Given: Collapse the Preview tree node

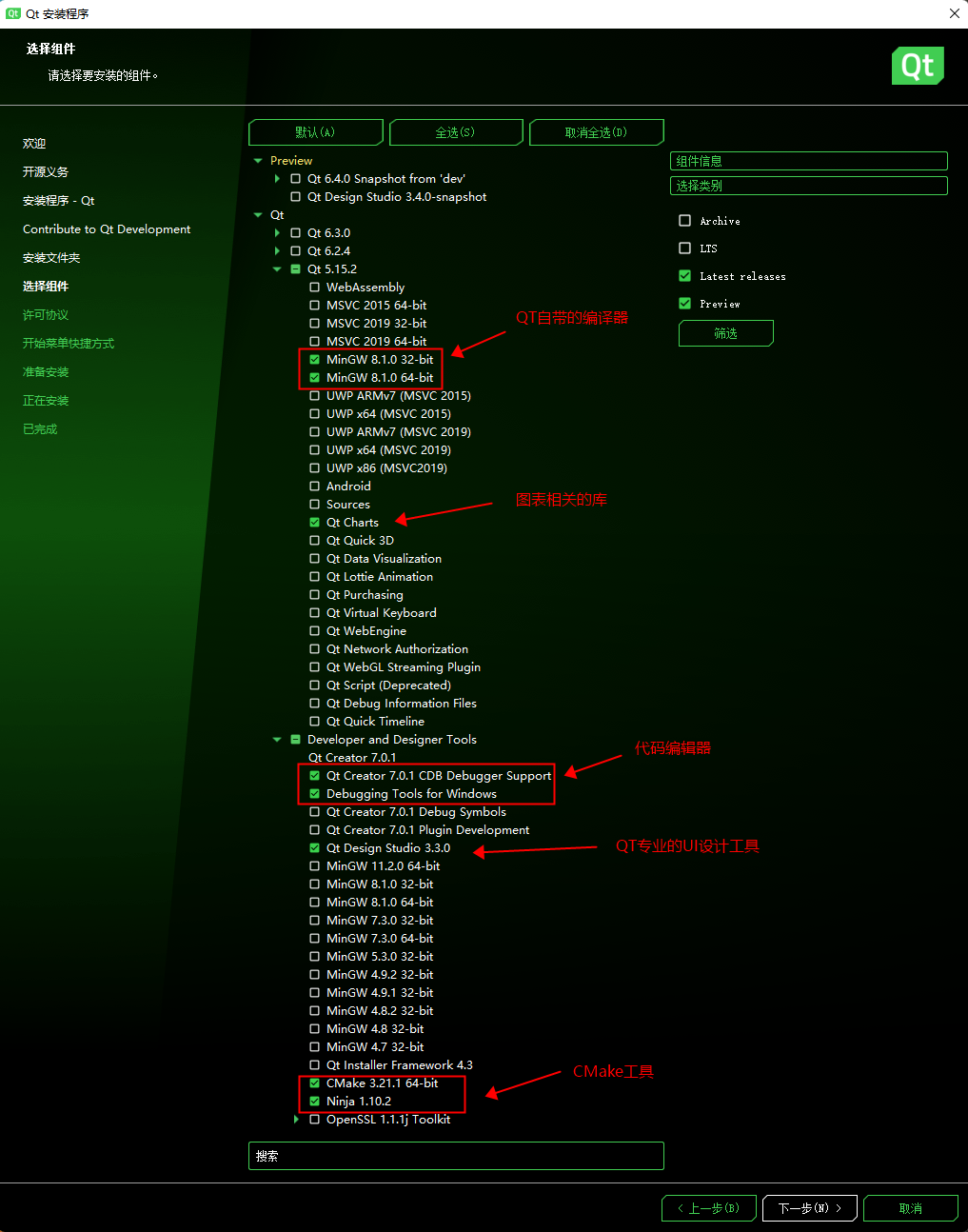Looking at the screenshot, I should pyautogui.click(x=258, y=161).
